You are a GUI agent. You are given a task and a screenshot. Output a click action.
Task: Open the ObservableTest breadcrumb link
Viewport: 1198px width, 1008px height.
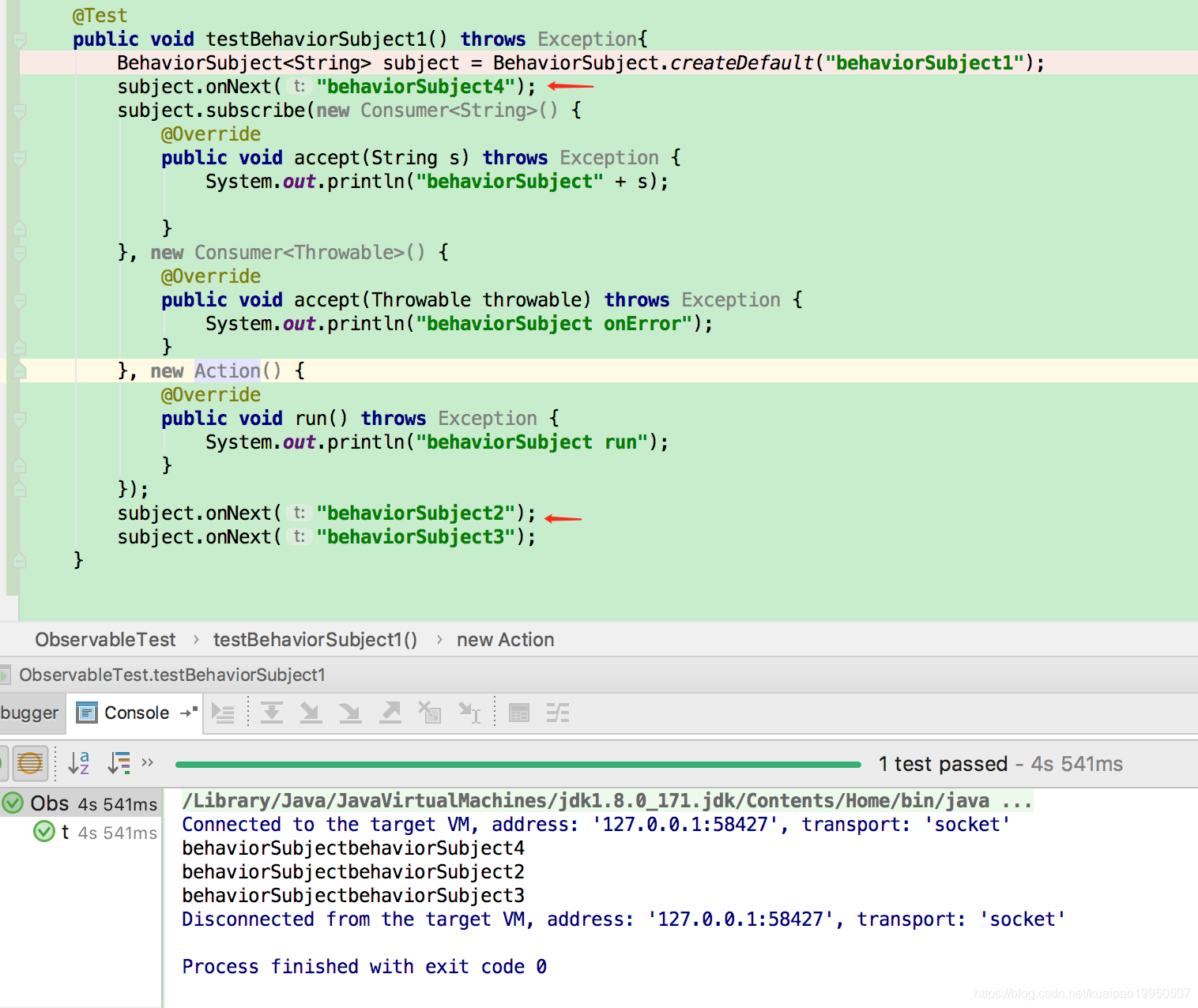105,639
